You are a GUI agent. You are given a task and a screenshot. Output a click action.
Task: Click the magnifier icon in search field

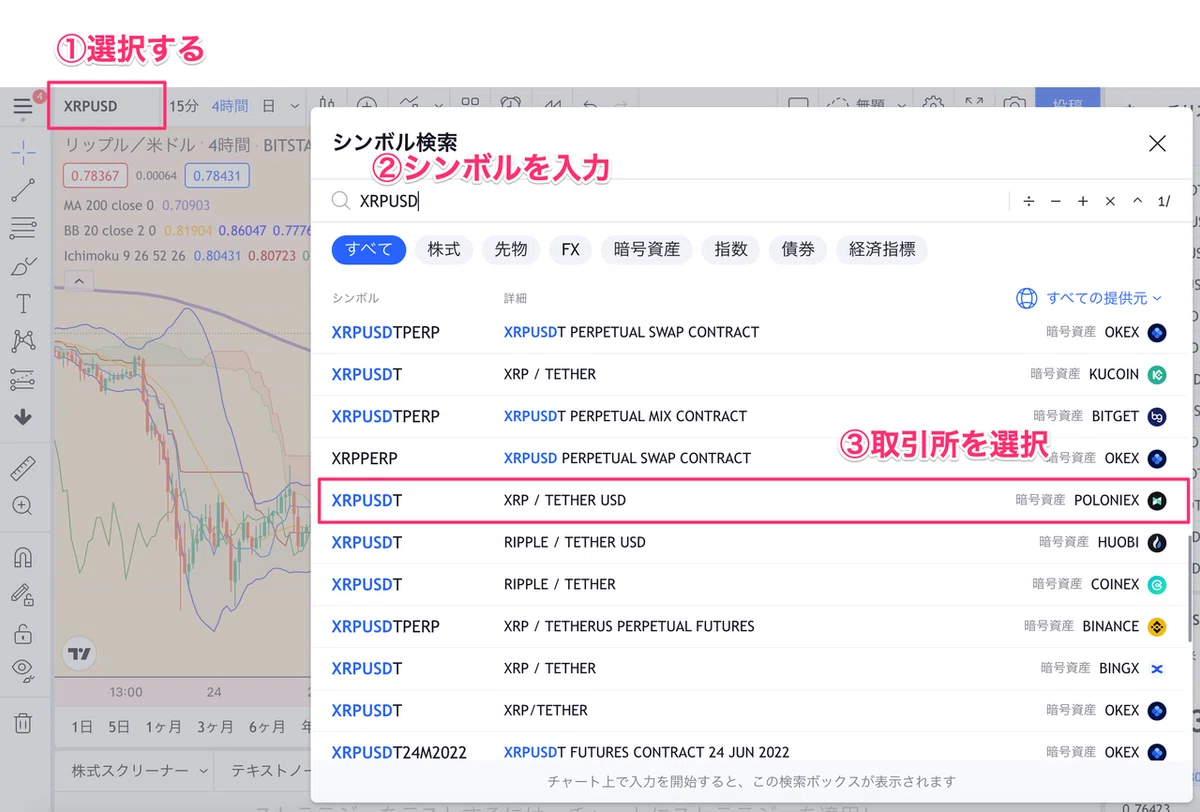point(341,201)
